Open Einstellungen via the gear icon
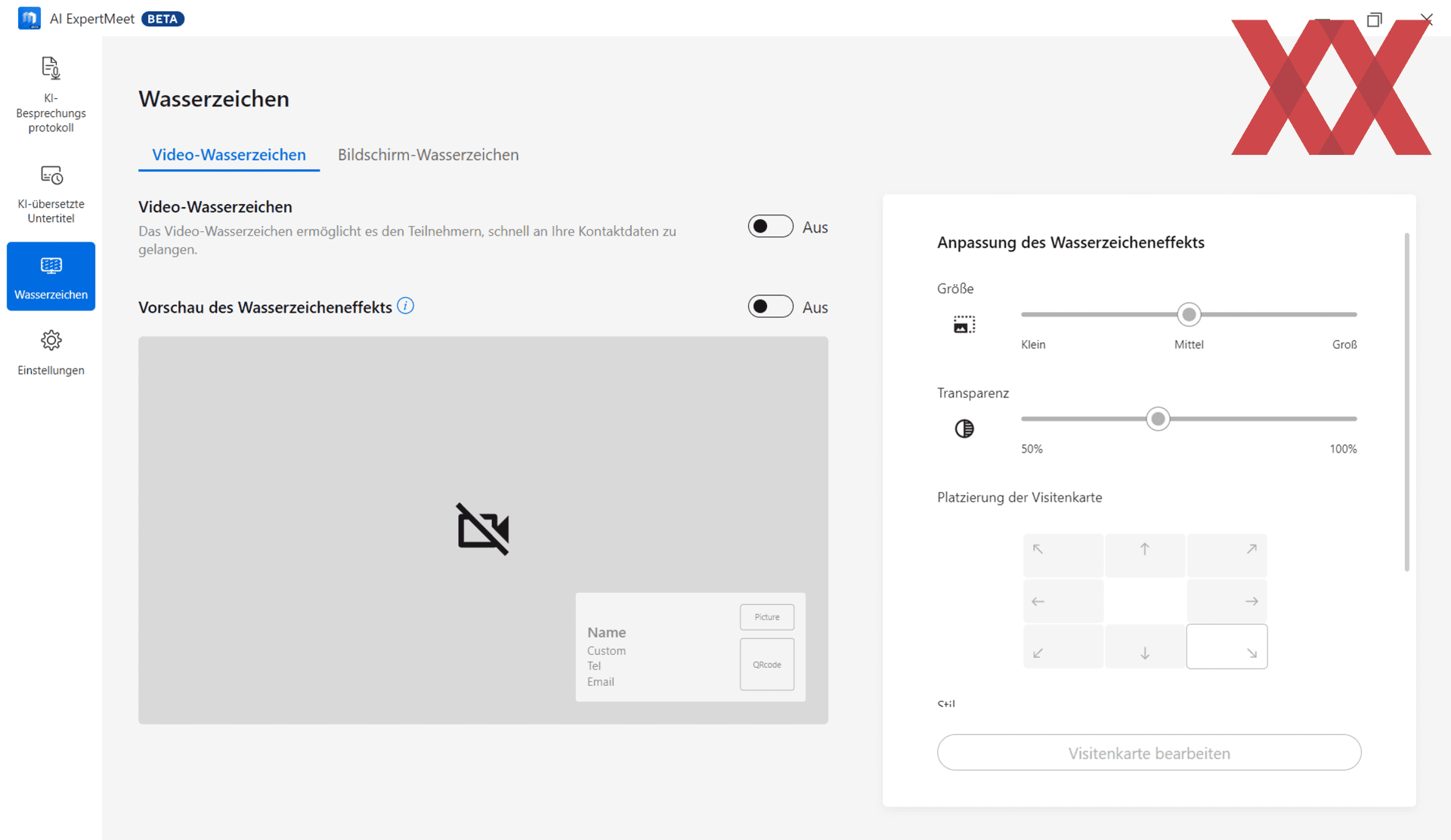Screen dimensions: 1451x840 click(51, 341)
